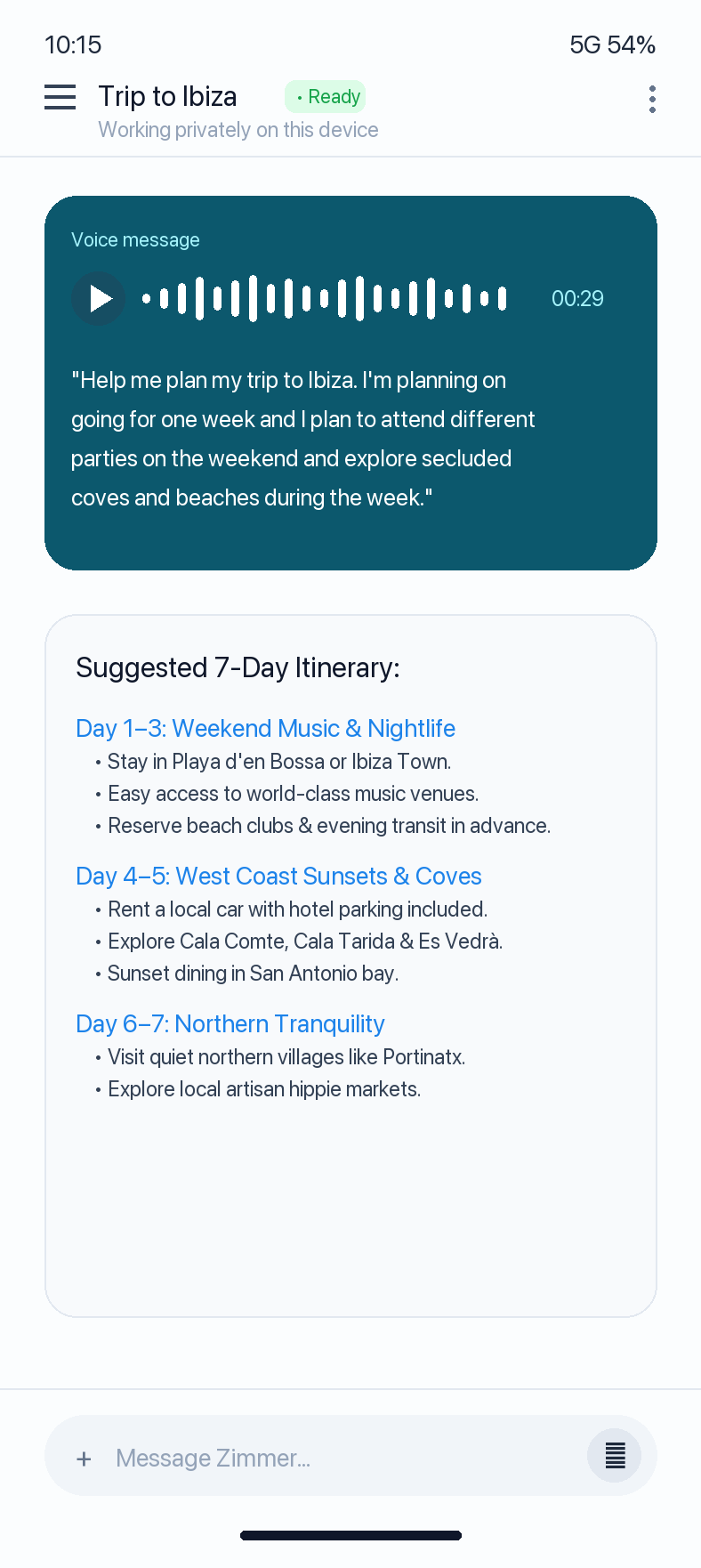
Task: Tap the 'Voice message' label
Action: click(135, 239)
